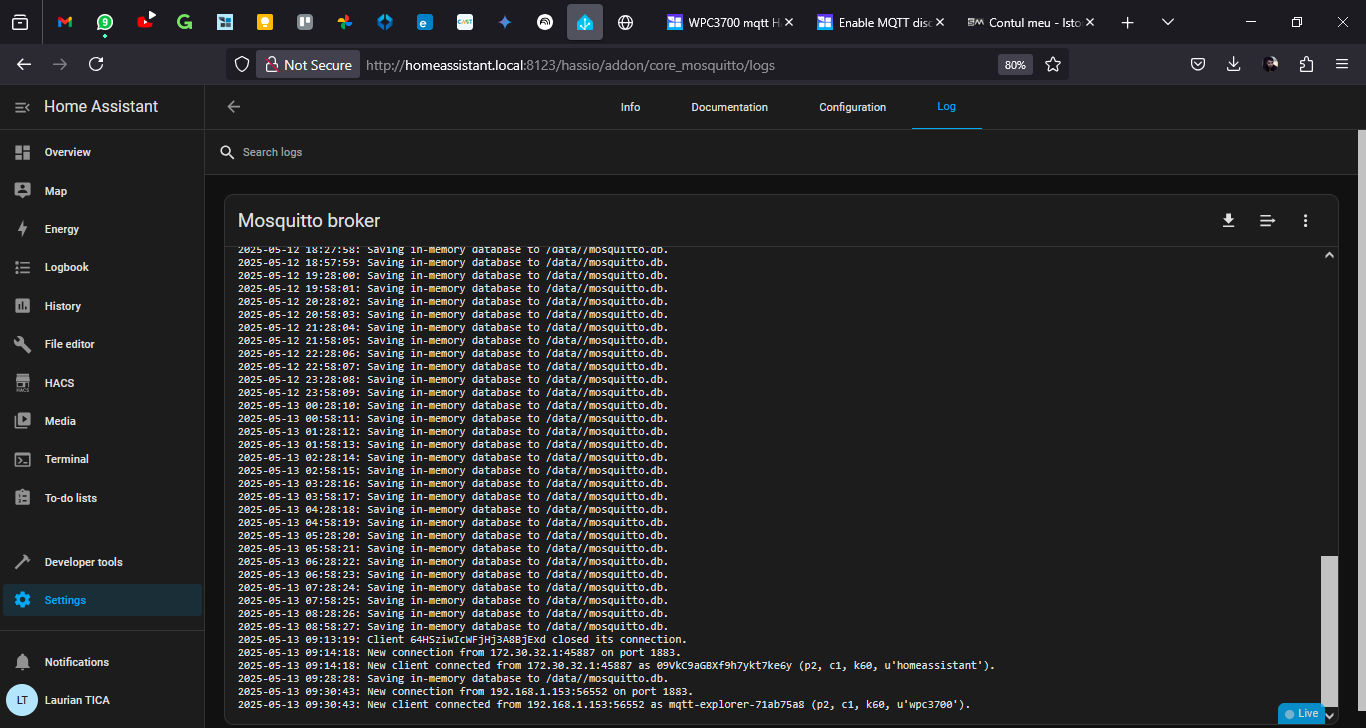Show Notifications panel in the sidebar
1366x728 pixels.
[76, 662]
